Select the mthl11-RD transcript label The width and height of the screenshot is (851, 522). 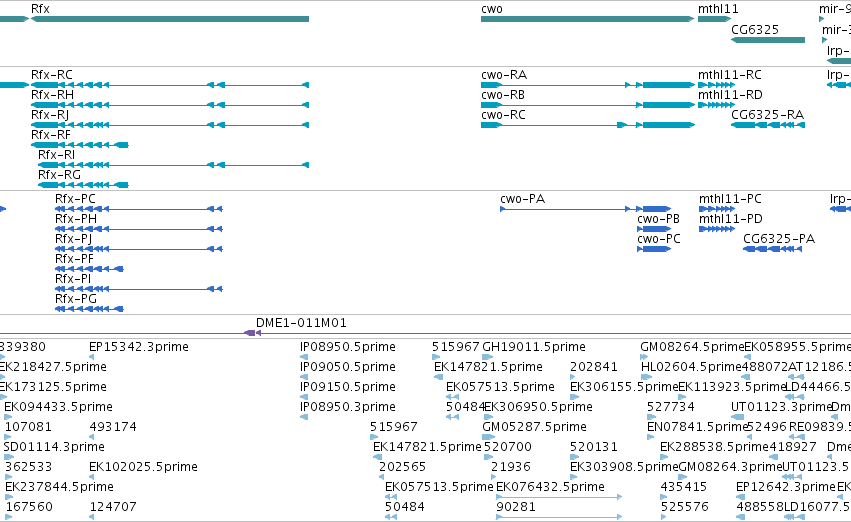pos(730,94)
